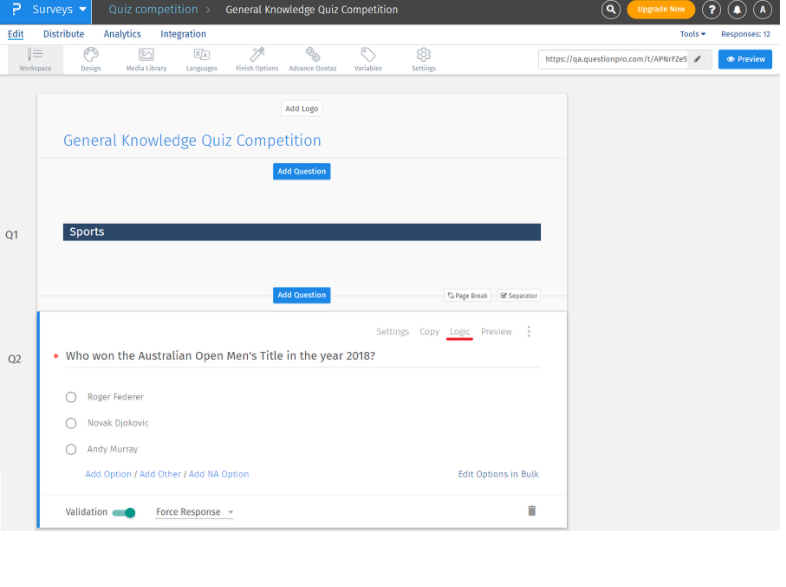Expand the Surveys dropdown

[59, 10]
